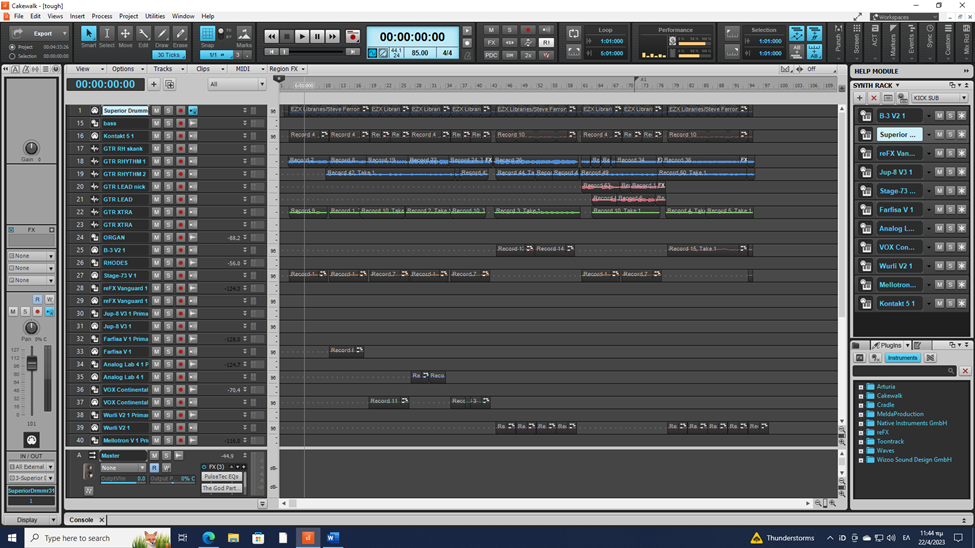Open the Export dropdown arrow

65,34
